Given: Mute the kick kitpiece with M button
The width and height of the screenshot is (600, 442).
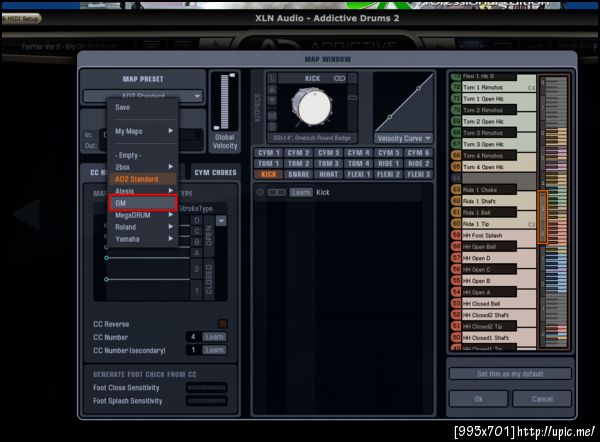Looking at the screenshot, I should (272, 115).
